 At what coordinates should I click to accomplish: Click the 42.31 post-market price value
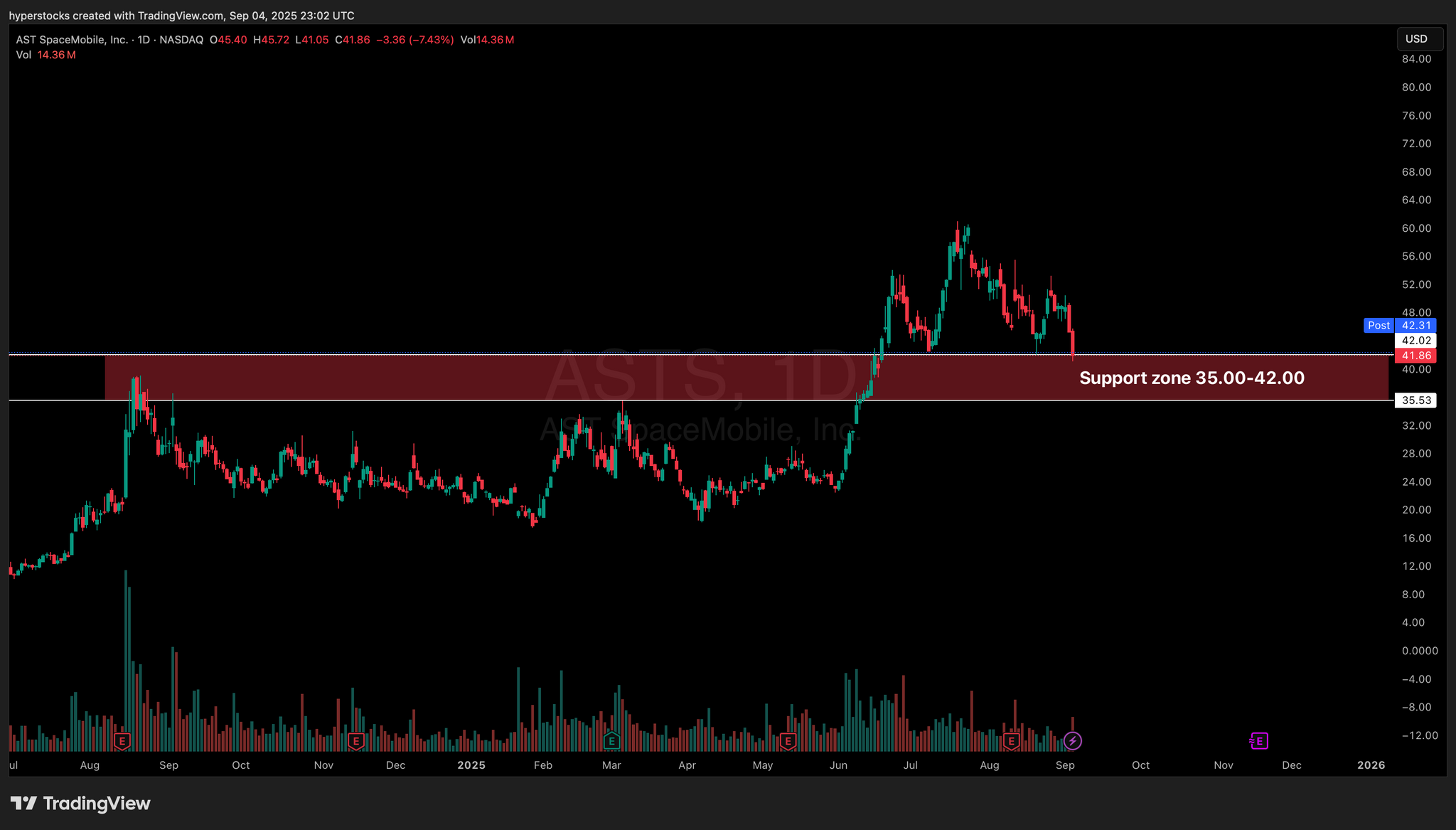[1416, 325]
